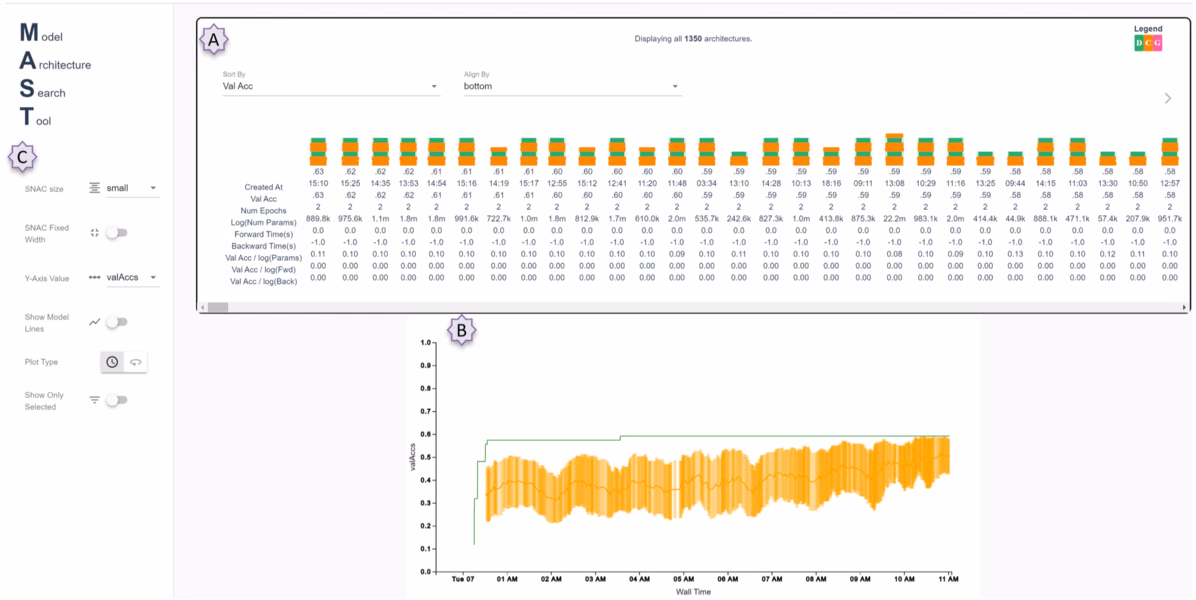1196x600 pixels.
Task: Select architecture created at 13:53
Action: (x=408, y=151)
